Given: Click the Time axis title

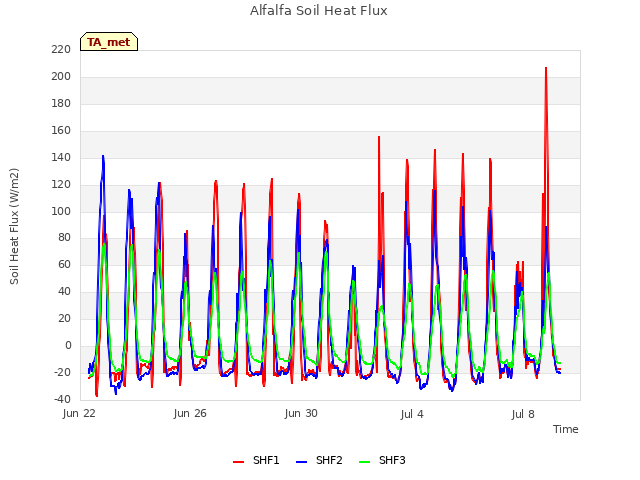Looking at the screenshot, I should tap(566, 429).
